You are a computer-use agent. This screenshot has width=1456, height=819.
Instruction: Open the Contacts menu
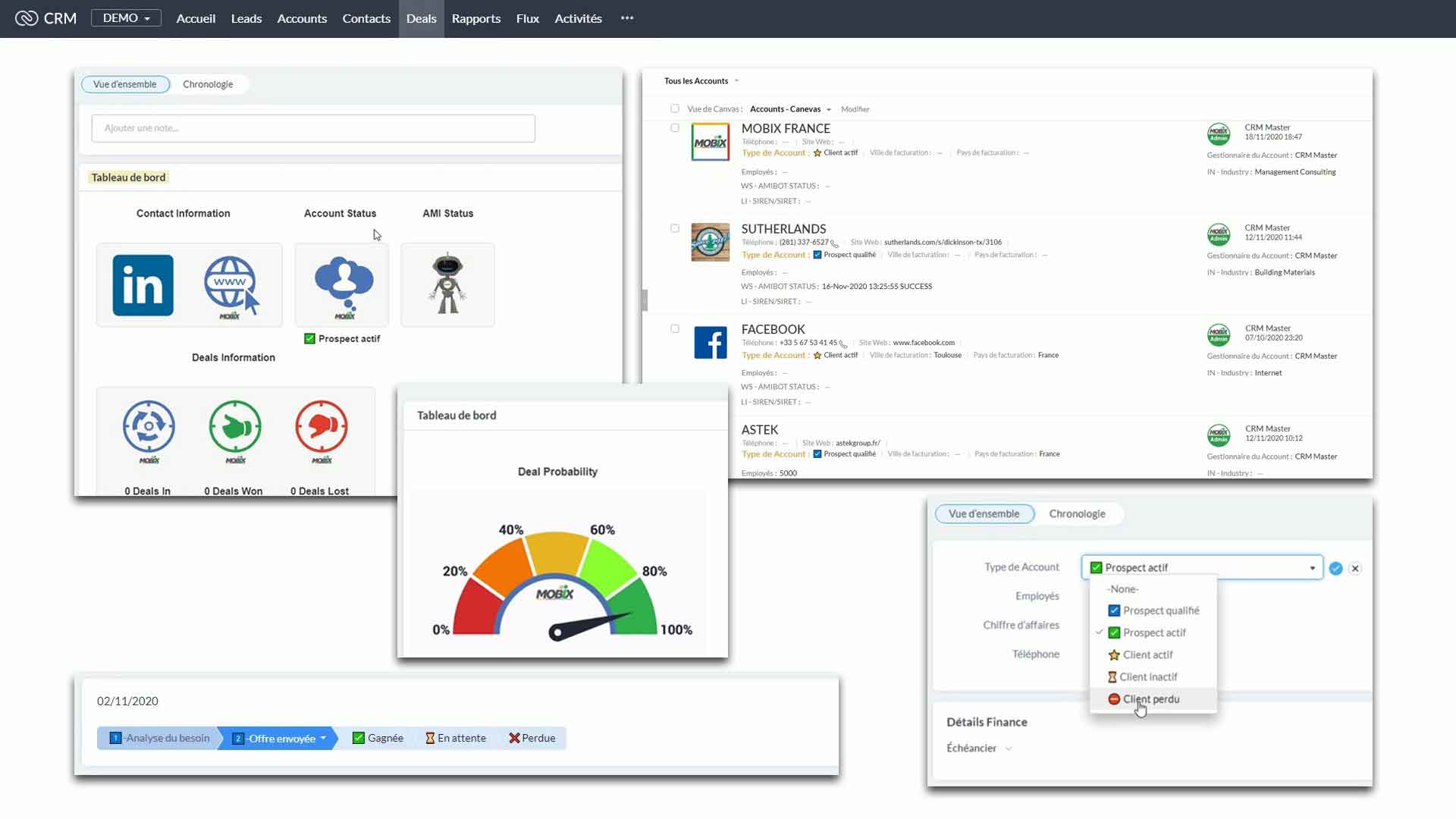tap(366, 18)
